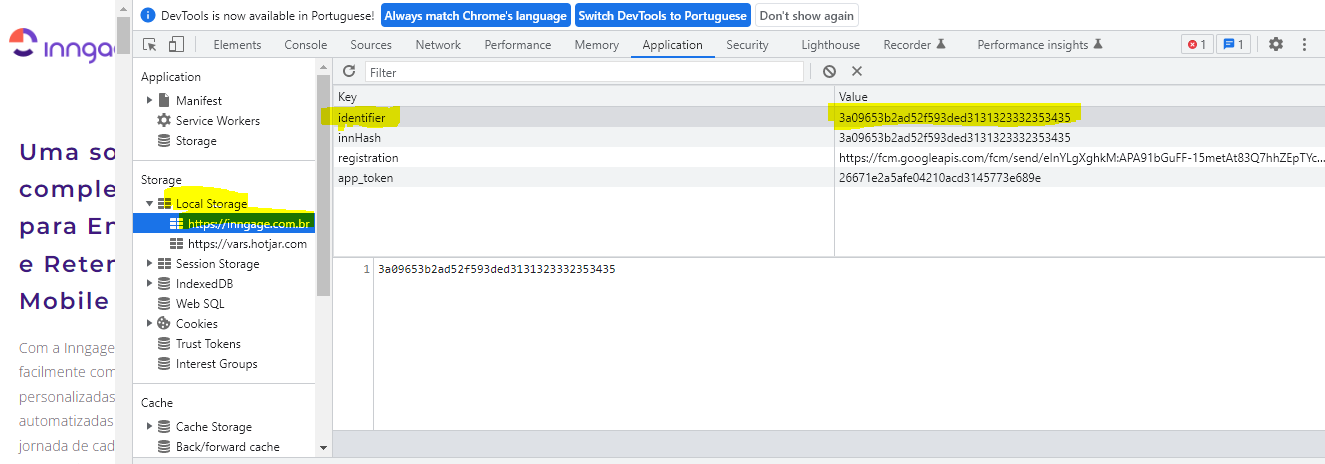Click the inspect element picker icon
Image resolution: width=1325 pixels, height=464 pixels.
pyautogui.click(x=150, y=45)
